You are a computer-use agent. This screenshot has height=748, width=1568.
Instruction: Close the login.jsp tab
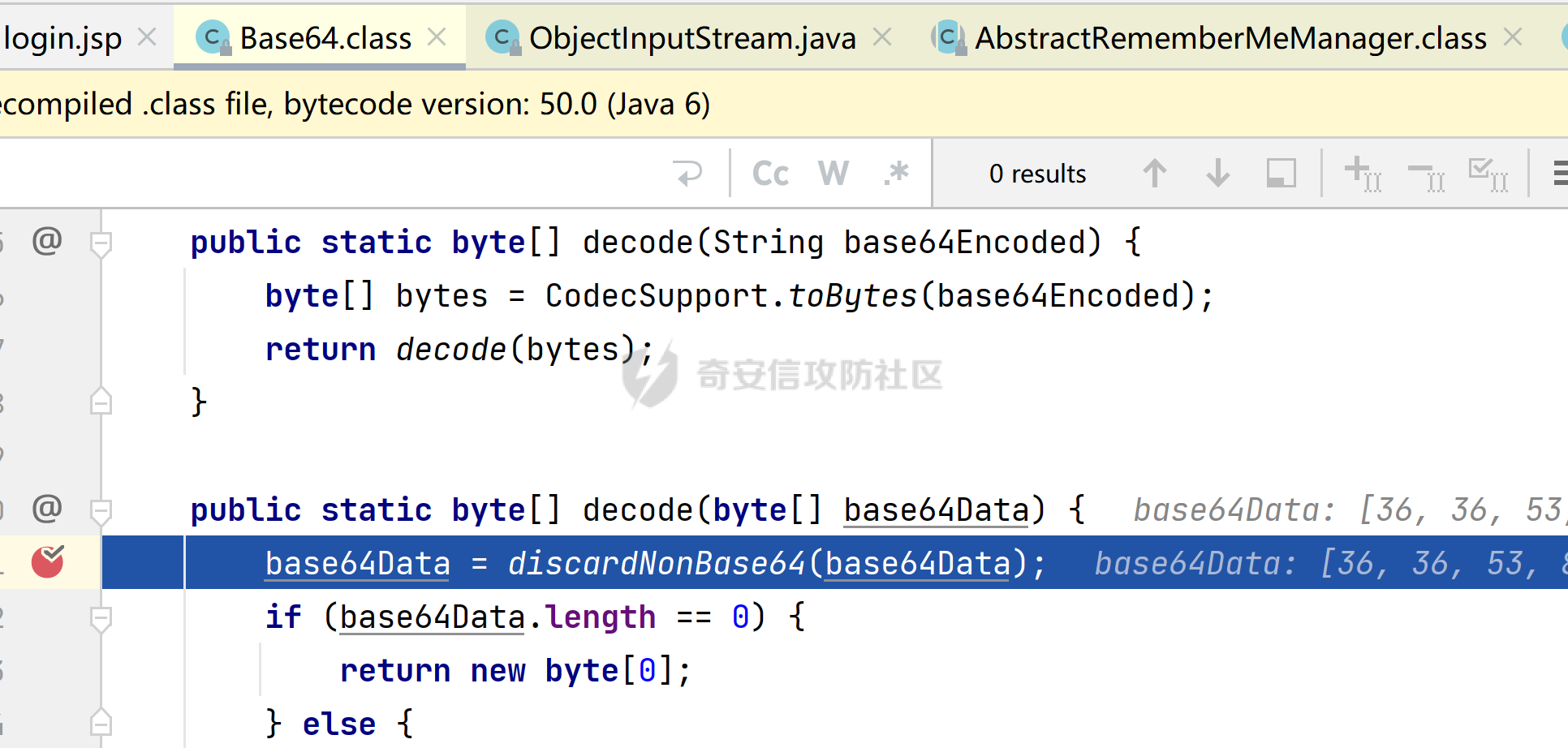pyautogui.click(x=147, y=37)
